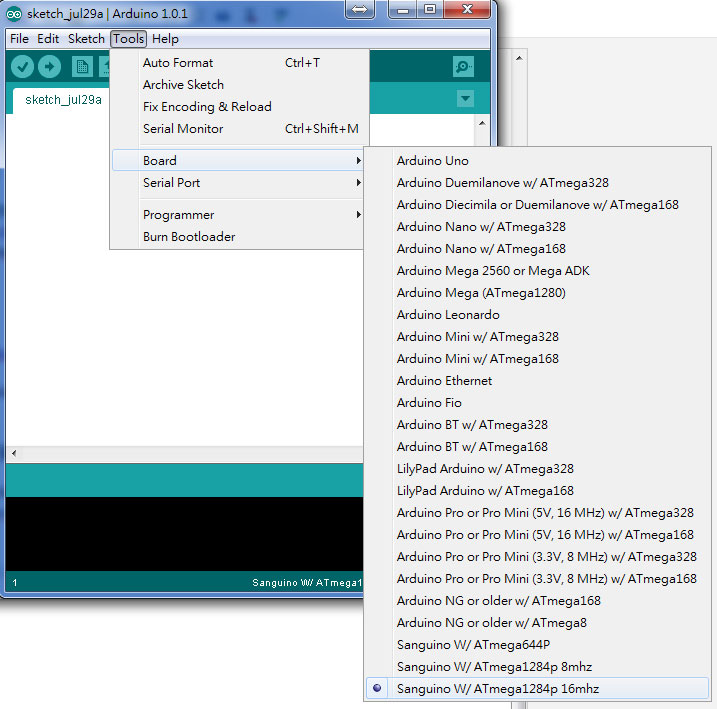Image resolution: width=717 pixels, height=709 pixels.
Task: Select the sketch_jul29a tab
Action: pos(63,100)
